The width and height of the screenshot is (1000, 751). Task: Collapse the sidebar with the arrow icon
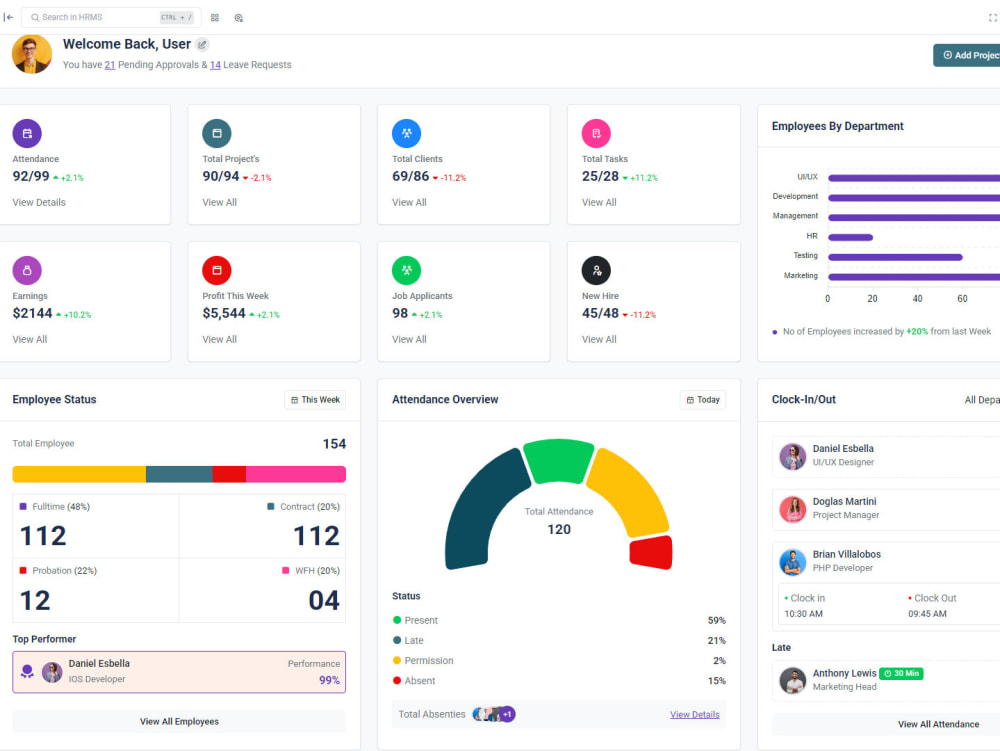[x=8, y=17]
